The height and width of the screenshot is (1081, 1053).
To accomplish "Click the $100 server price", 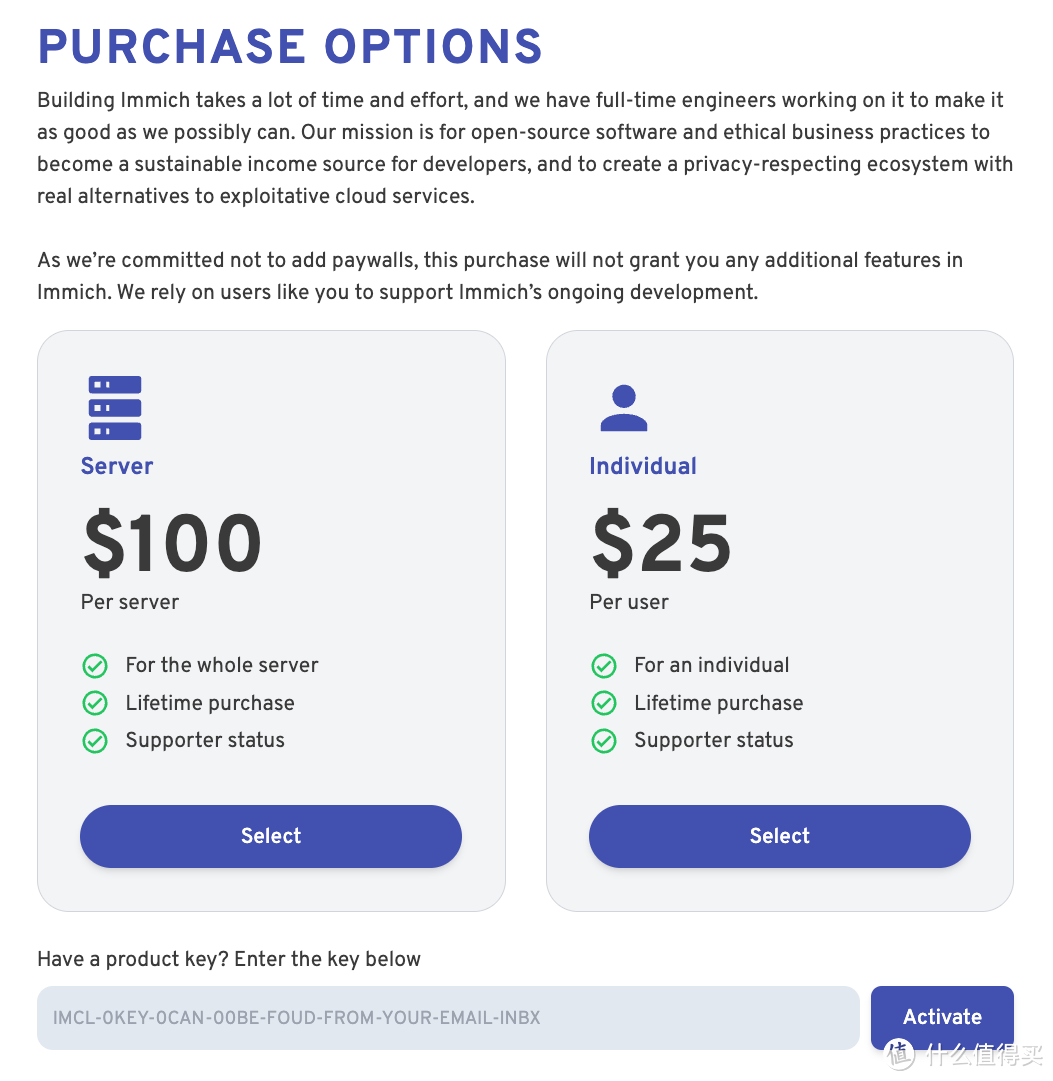I will pyautogui.click(x=172, y=544).
